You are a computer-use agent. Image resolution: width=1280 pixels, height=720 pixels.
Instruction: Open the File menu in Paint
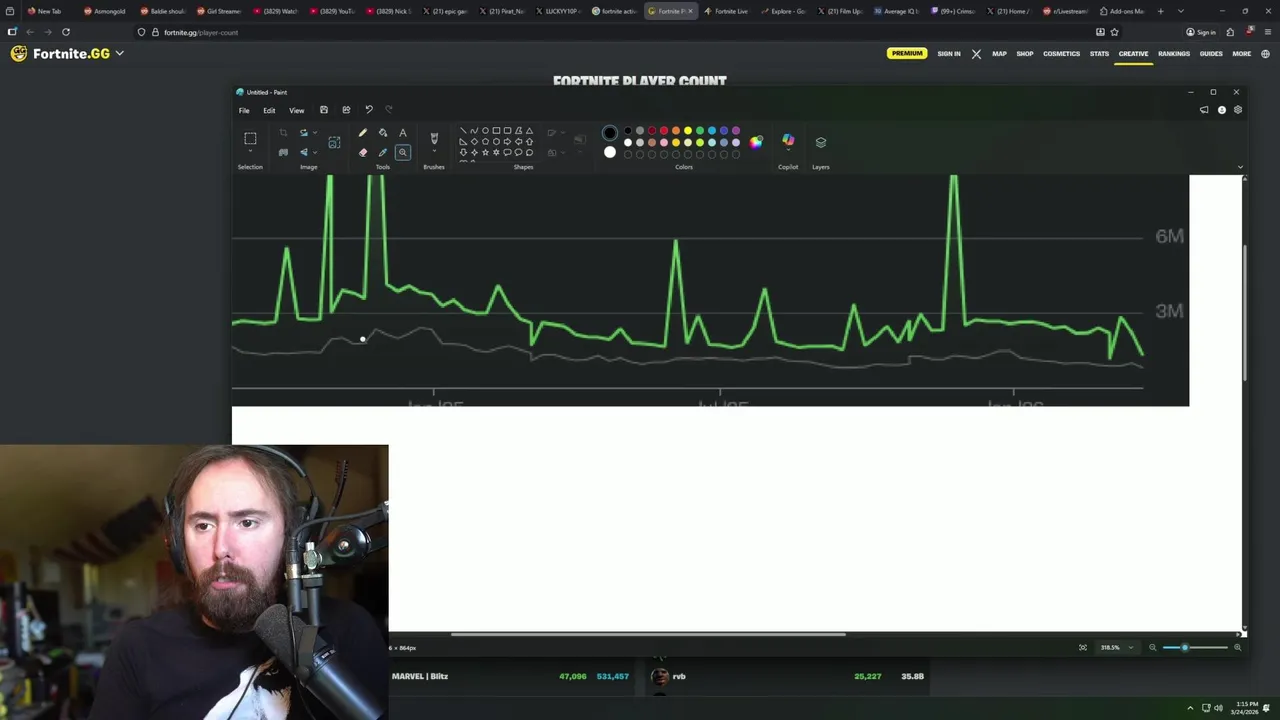pyautogui.click(x=244, y=110)
